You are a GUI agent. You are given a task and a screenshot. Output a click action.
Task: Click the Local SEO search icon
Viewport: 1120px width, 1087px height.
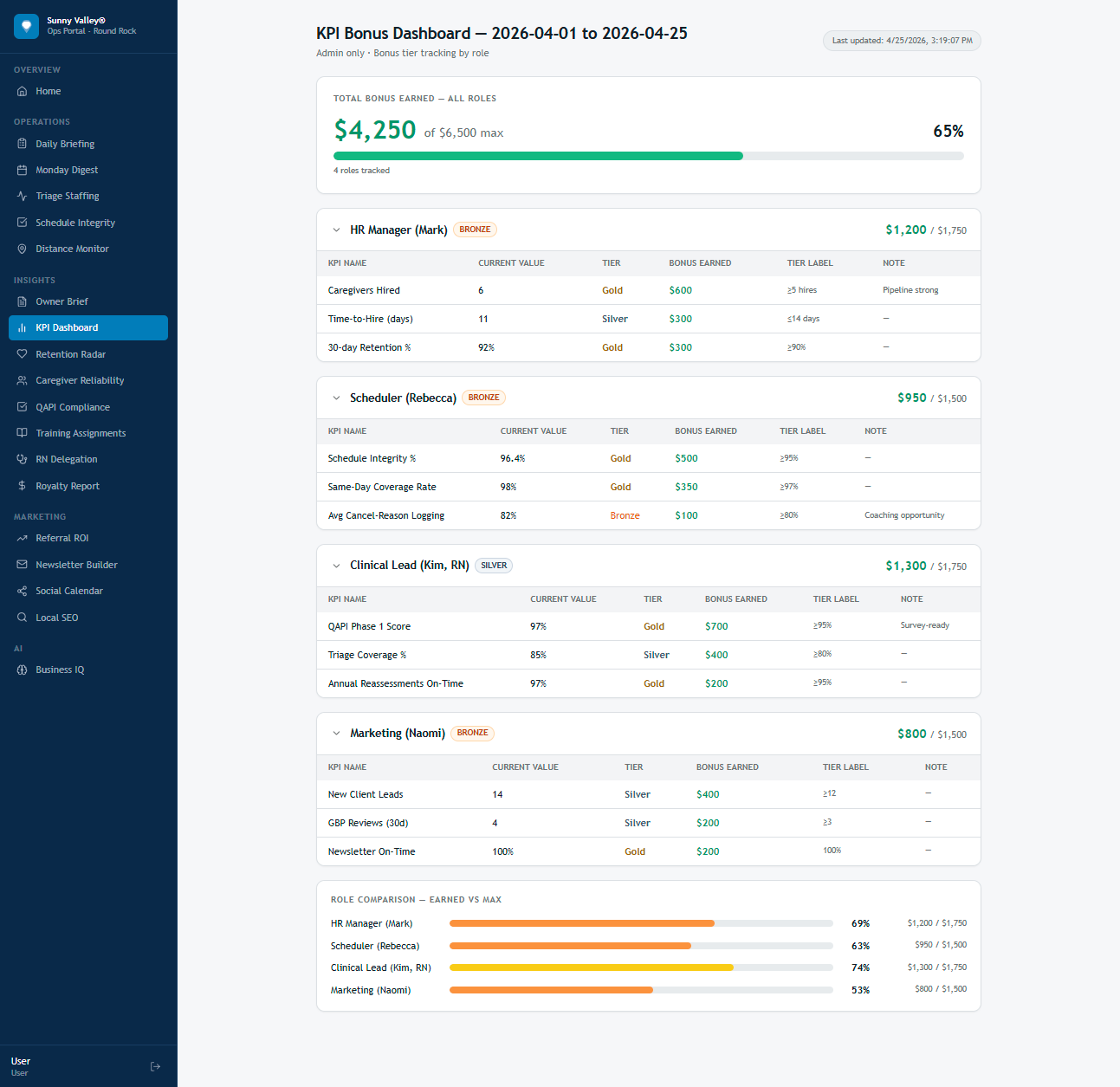click(x=22, y=618)
